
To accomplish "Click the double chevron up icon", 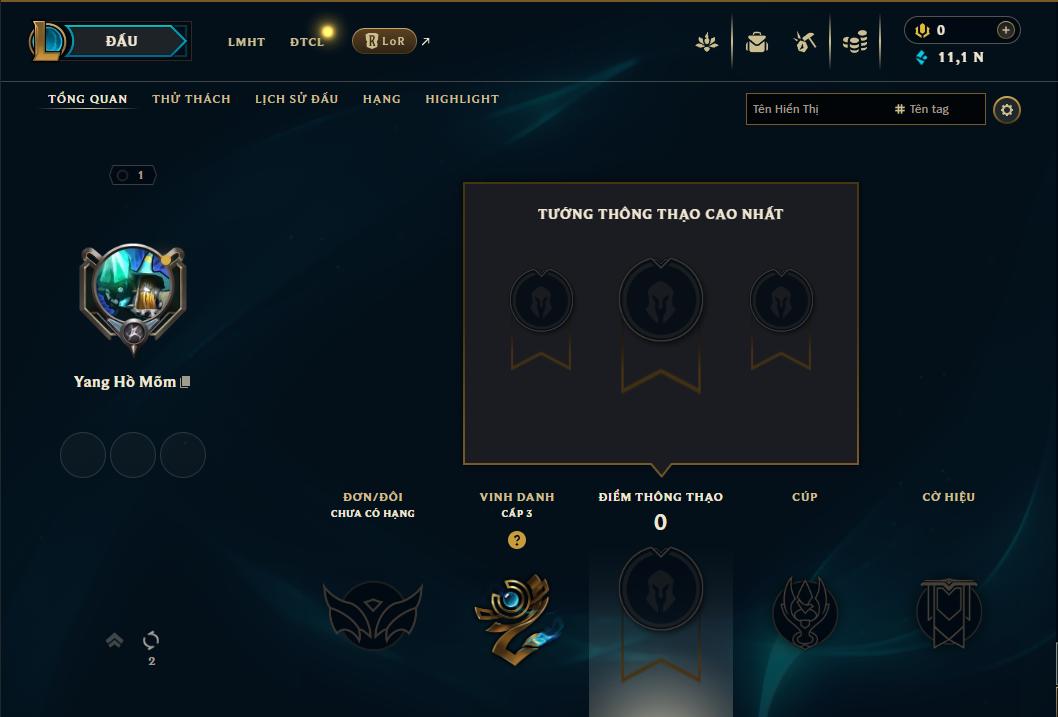I will (x=115, y=640).
